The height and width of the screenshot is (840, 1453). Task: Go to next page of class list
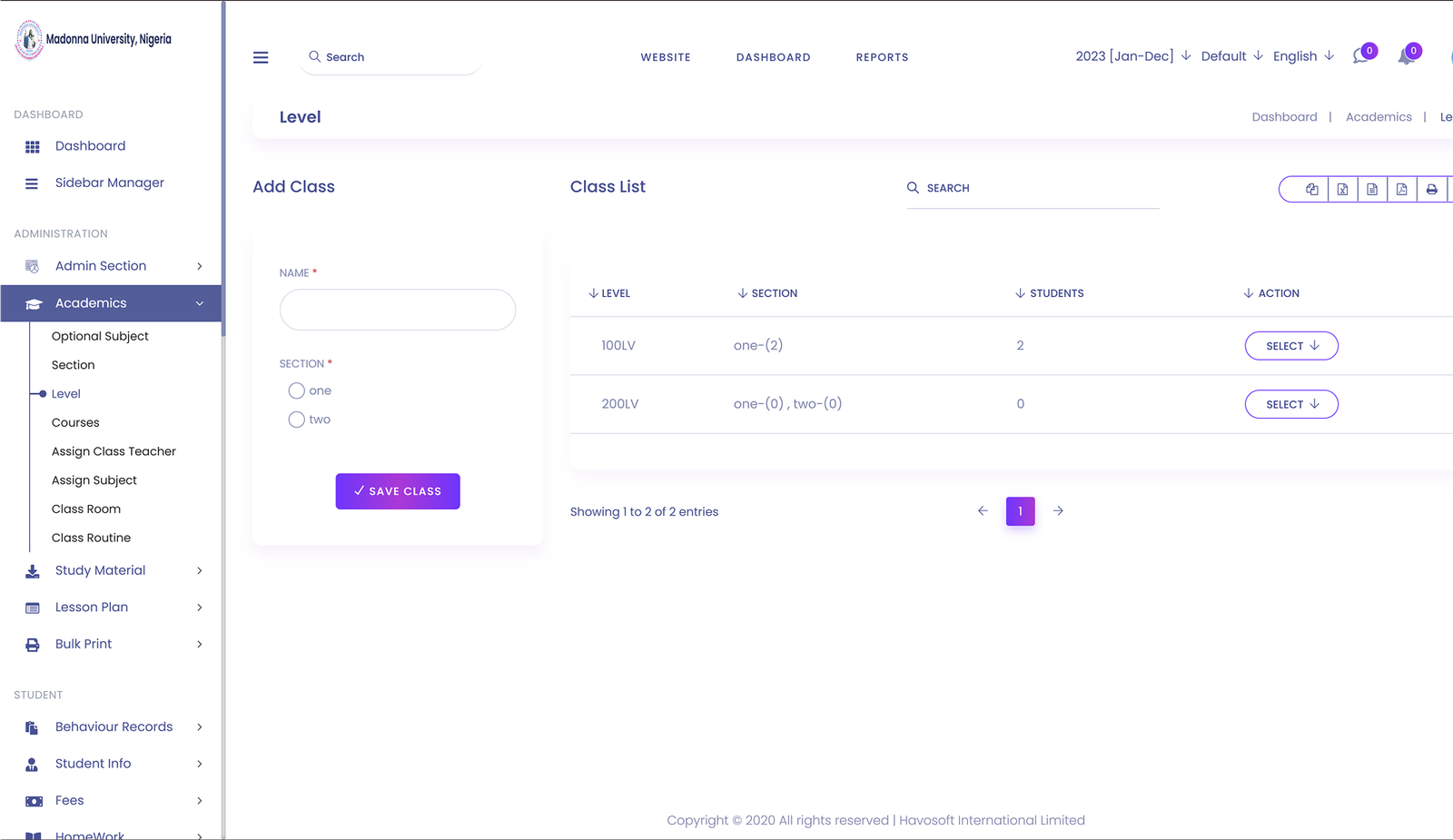[x=1058, y=511]
